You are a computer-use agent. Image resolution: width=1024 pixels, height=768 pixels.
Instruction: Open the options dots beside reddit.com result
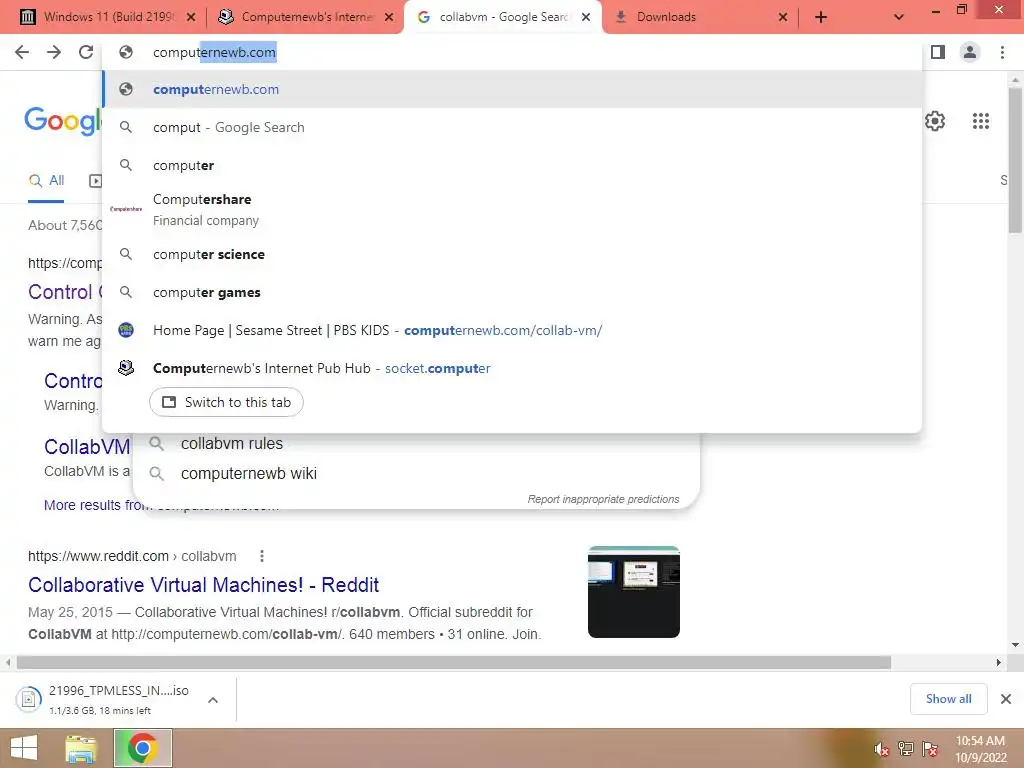(262, 556)
